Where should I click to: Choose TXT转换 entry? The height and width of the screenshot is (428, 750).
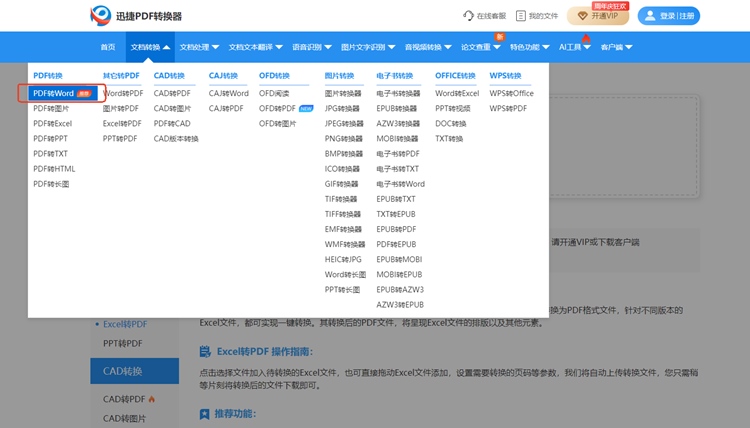pyautogui.click(x=449, y=139)
